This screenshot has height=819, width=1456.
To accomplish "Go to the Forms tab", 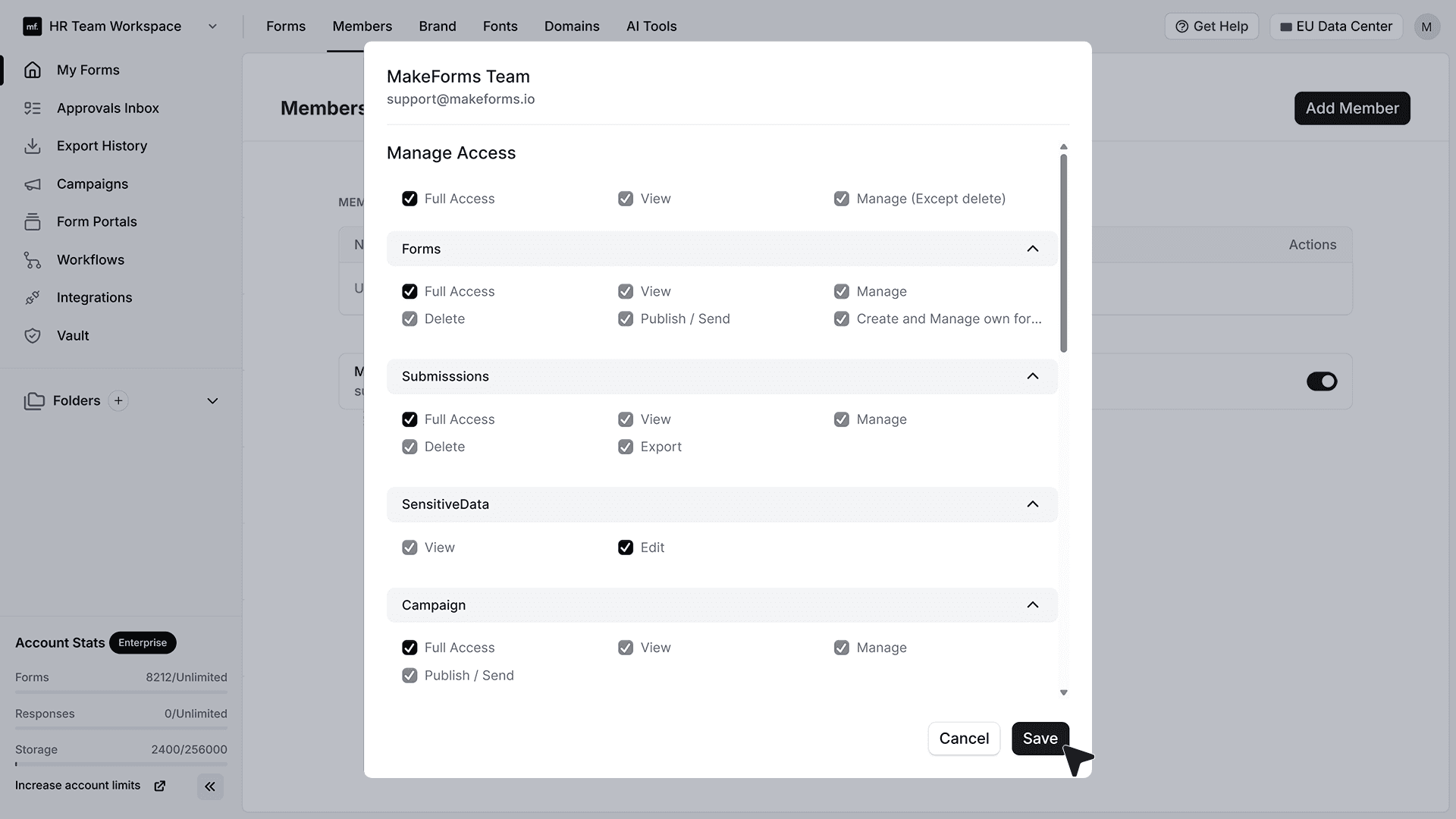I will [x=286, y=27].
